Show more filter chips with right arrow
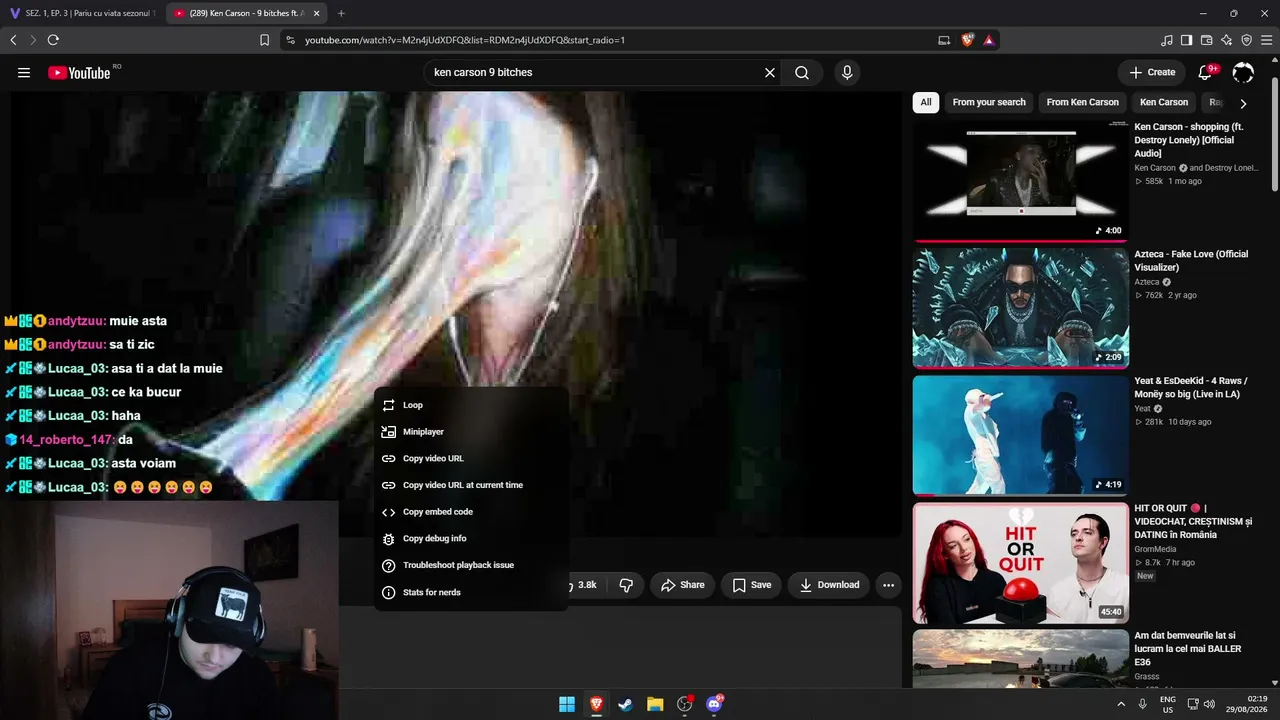 (x=1243, y=103)
